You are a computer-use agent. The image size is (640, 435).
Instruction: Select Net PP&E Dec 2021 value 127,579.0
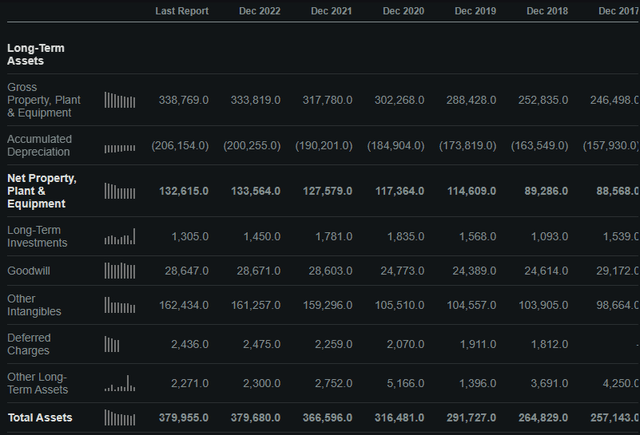pyautogui.click(x=327, y=191)
